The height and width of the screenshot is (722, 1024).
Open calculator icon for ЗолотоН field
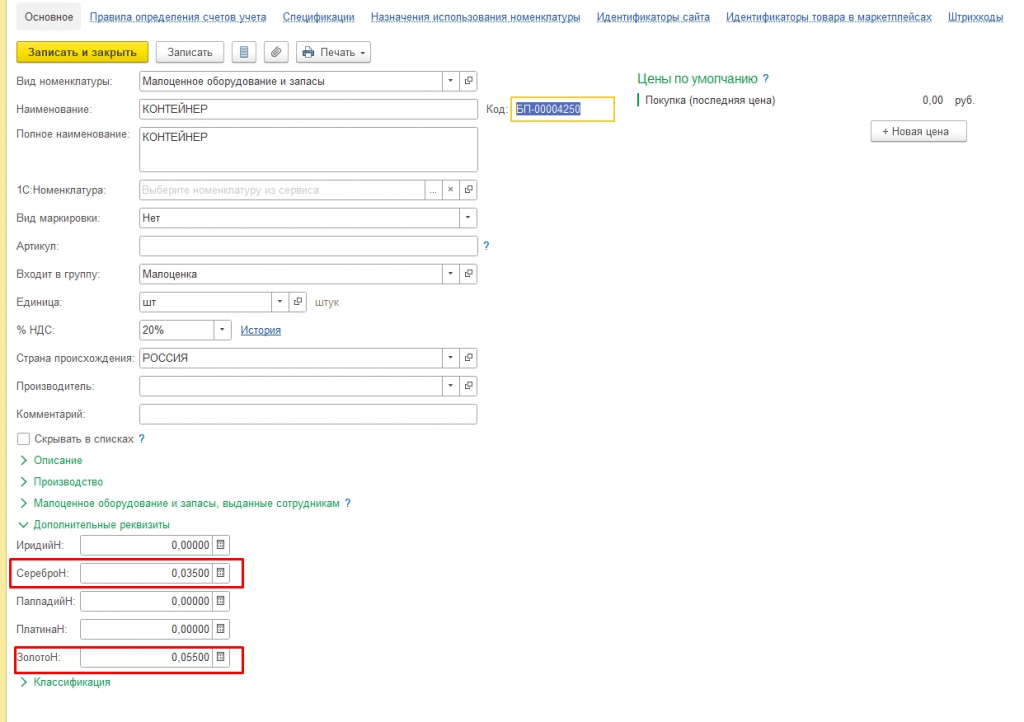click(x=221, y=658)
